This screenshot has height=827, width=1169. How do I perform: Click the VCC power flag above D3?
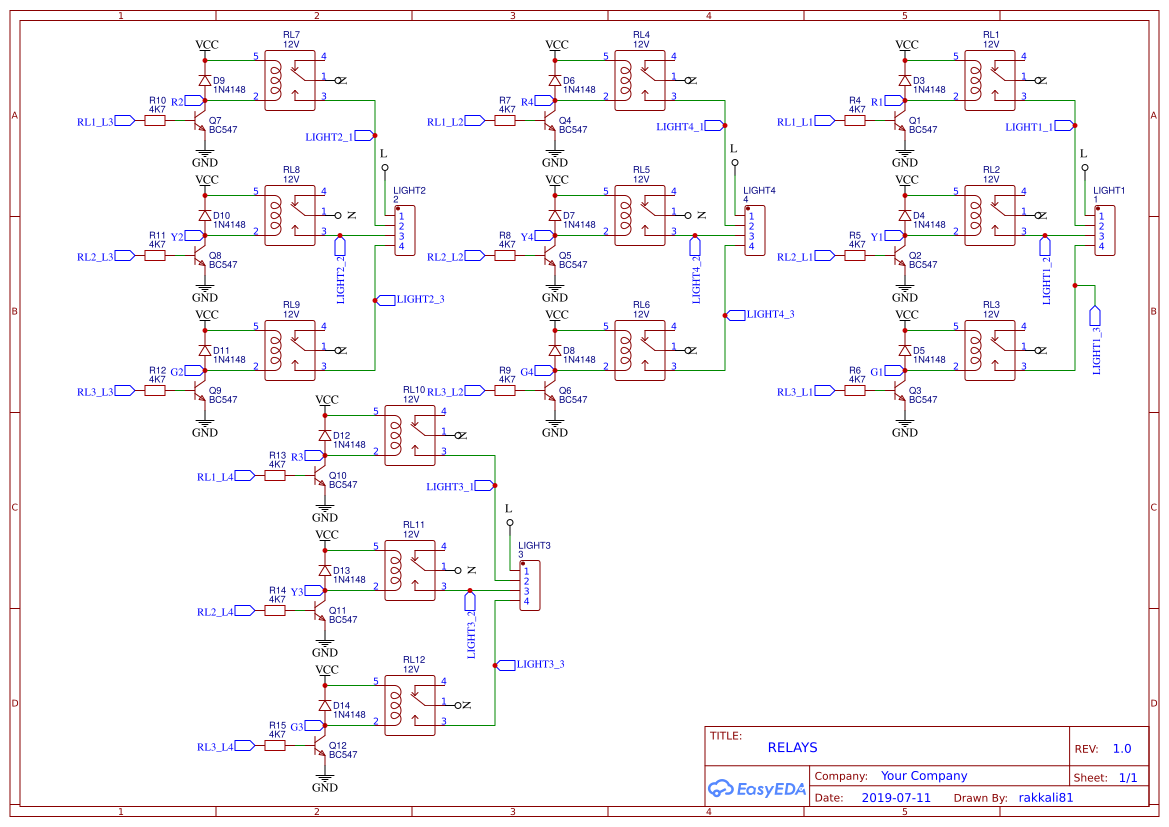pos(906,44)
